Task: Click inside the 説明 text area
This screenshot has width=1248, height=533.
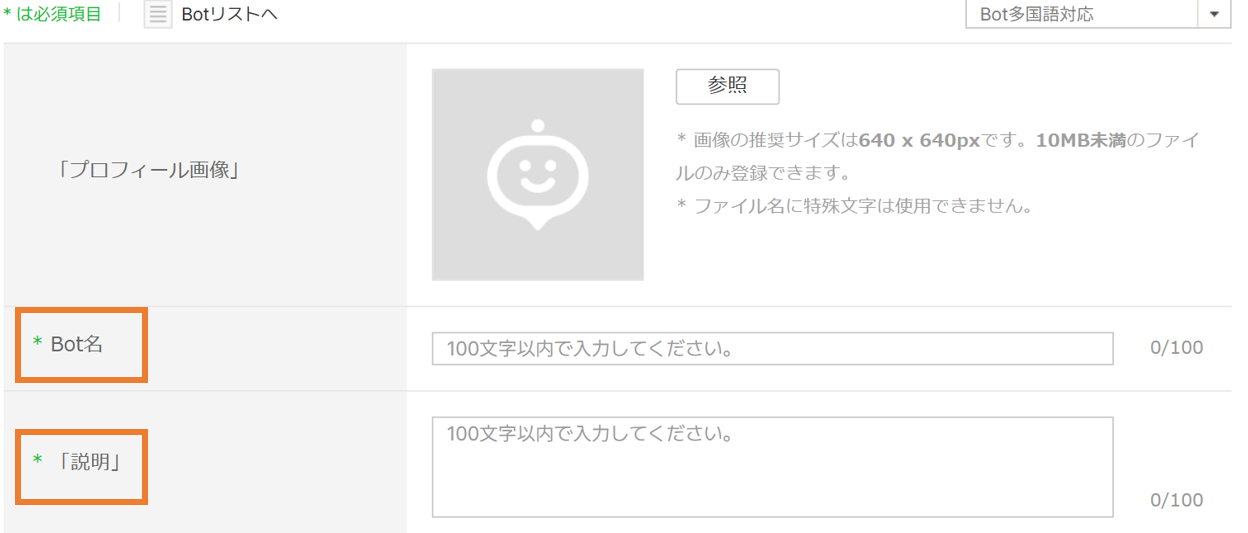Action: click(x=772, y=467)
